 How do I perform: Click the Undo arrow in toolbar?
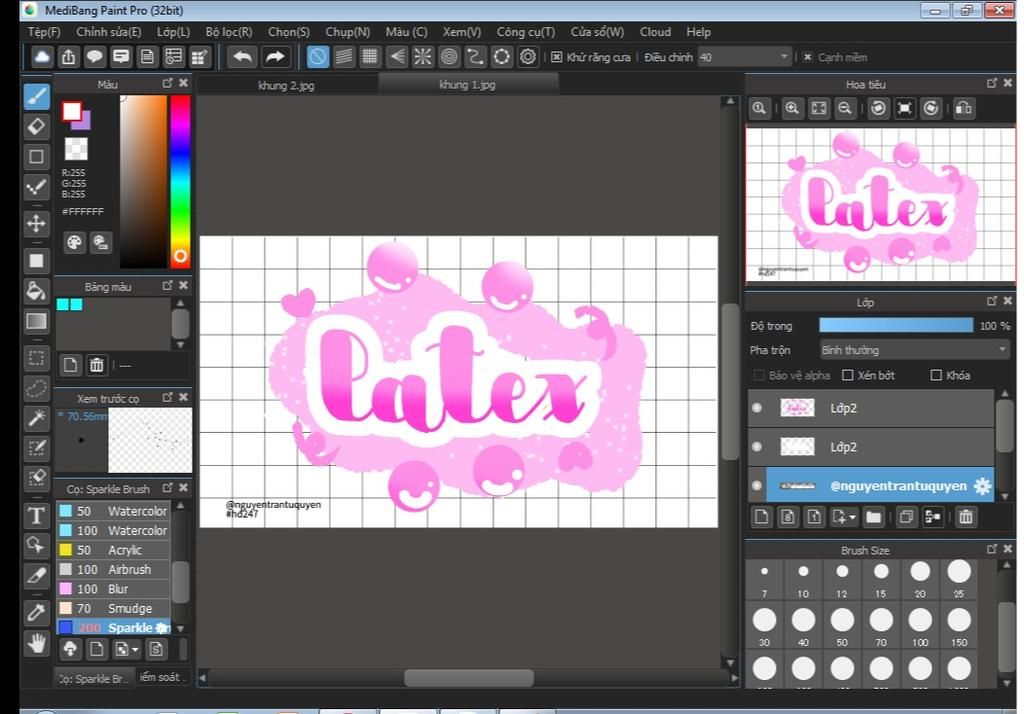click(242, 57)
